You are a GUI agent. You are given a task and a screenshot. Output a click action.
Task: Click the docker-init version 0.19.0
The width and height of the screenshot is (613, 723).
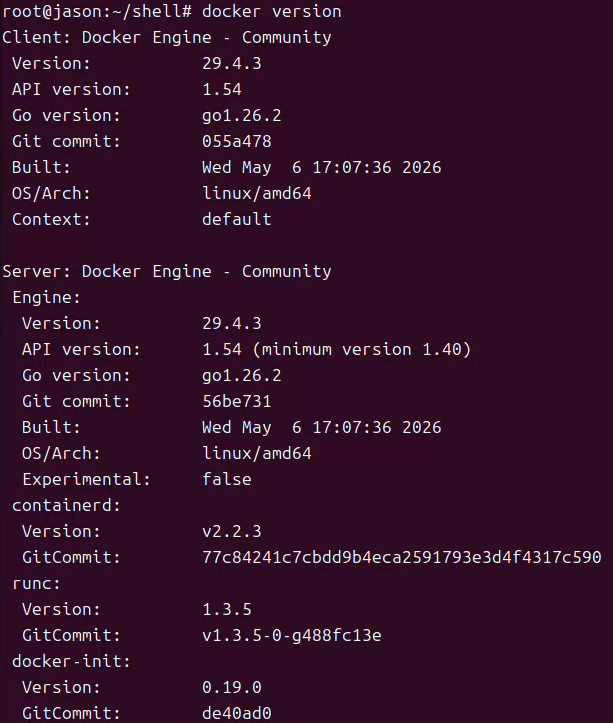coord(232,687)
